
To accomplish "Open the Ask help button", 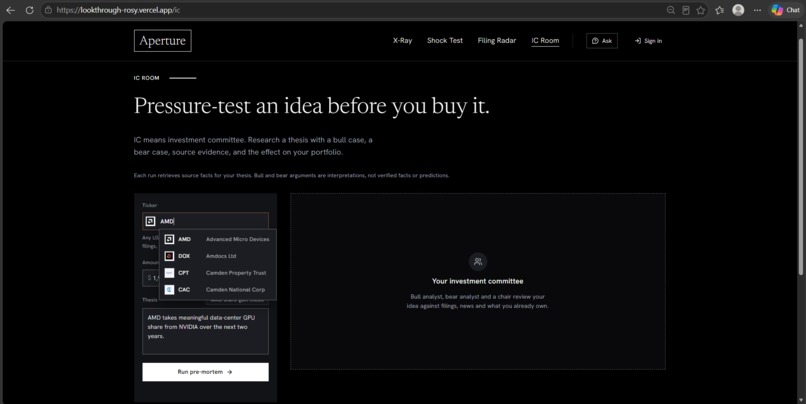I will 601,41.
